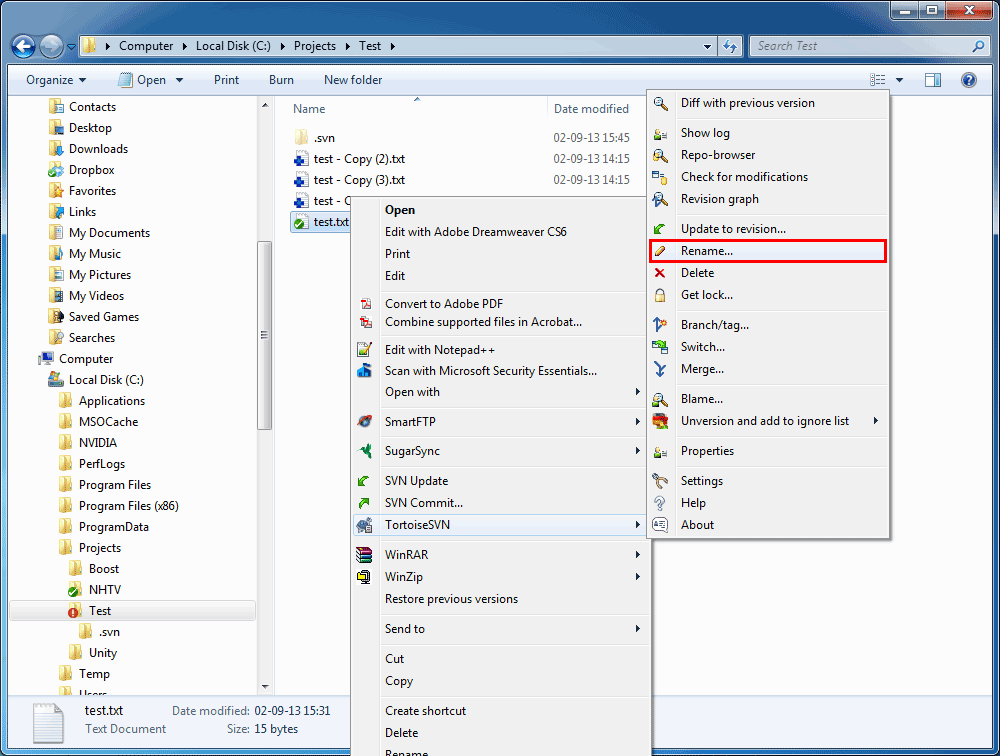Open the view options dropdown arrow
This screenshot has width=1000, height=756.
pos(899,80)
